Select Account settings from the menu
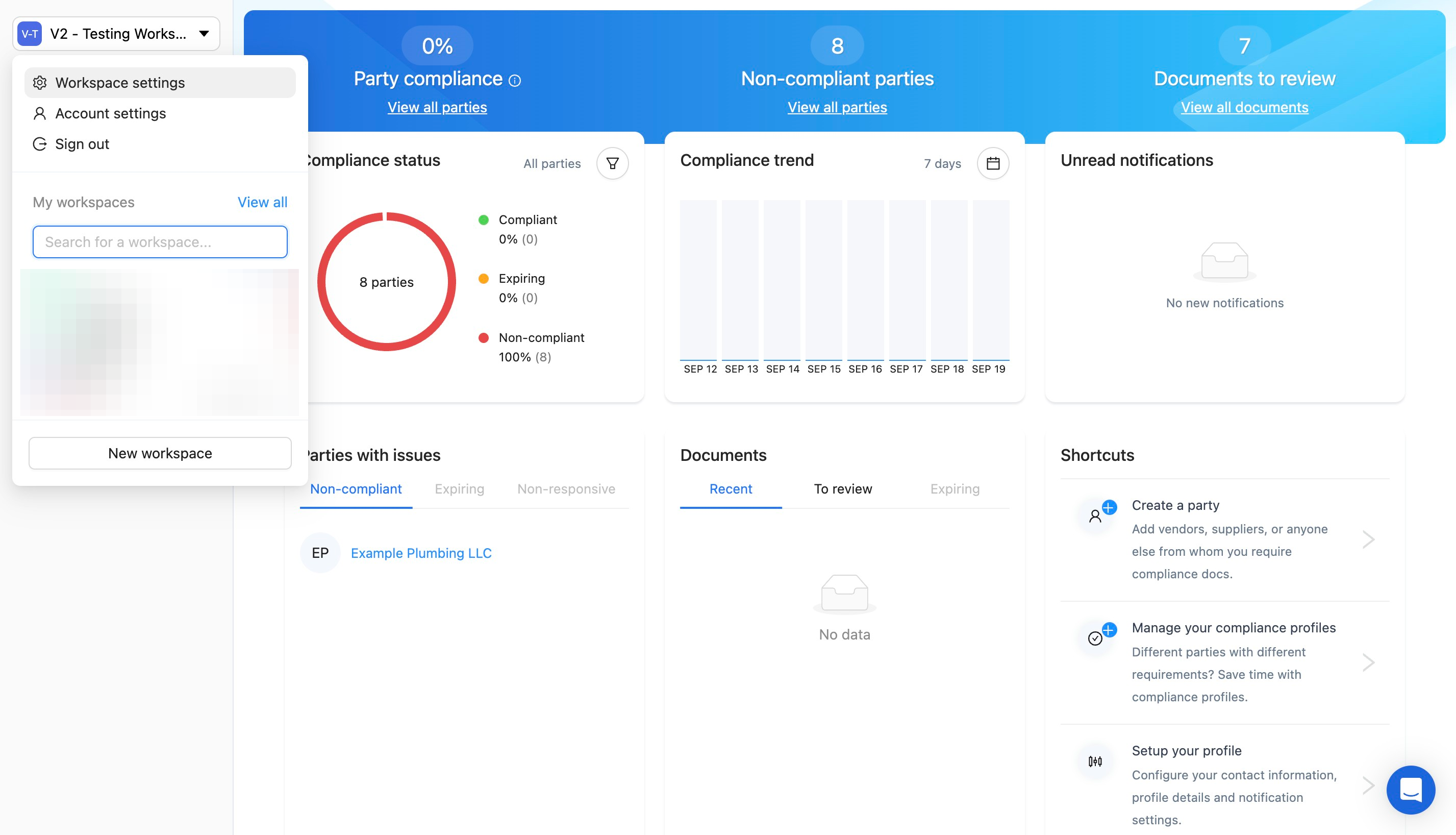Image resolution: width=1456 pixels, height=835 pixels. (111, 113)
